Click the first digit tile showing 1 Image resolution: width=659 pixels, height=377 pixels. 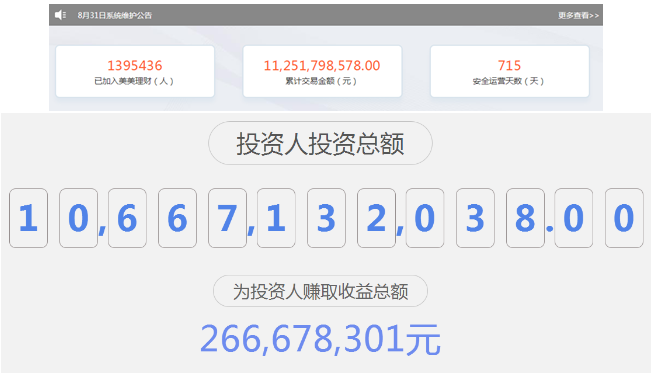(29, 218)
